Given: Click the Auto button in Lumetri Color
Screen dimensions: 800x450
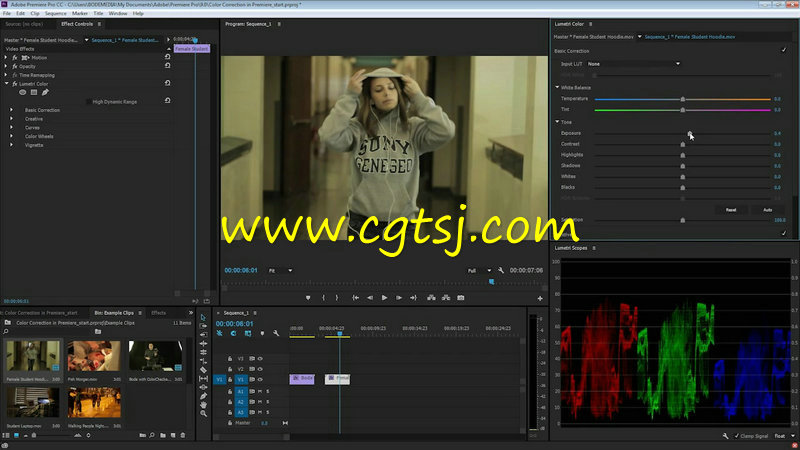Looking at the screenshot, I should (x=767, y=210).
